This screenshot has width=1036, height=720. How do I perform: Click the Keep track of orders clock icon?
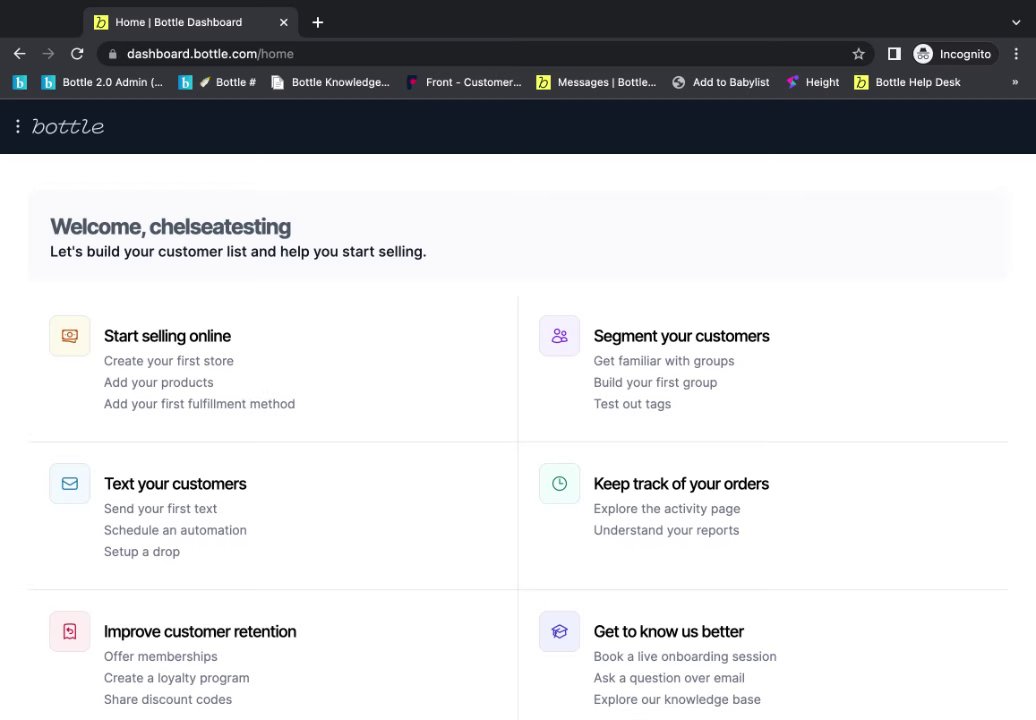pyautogui.click(x=559, y=484)
